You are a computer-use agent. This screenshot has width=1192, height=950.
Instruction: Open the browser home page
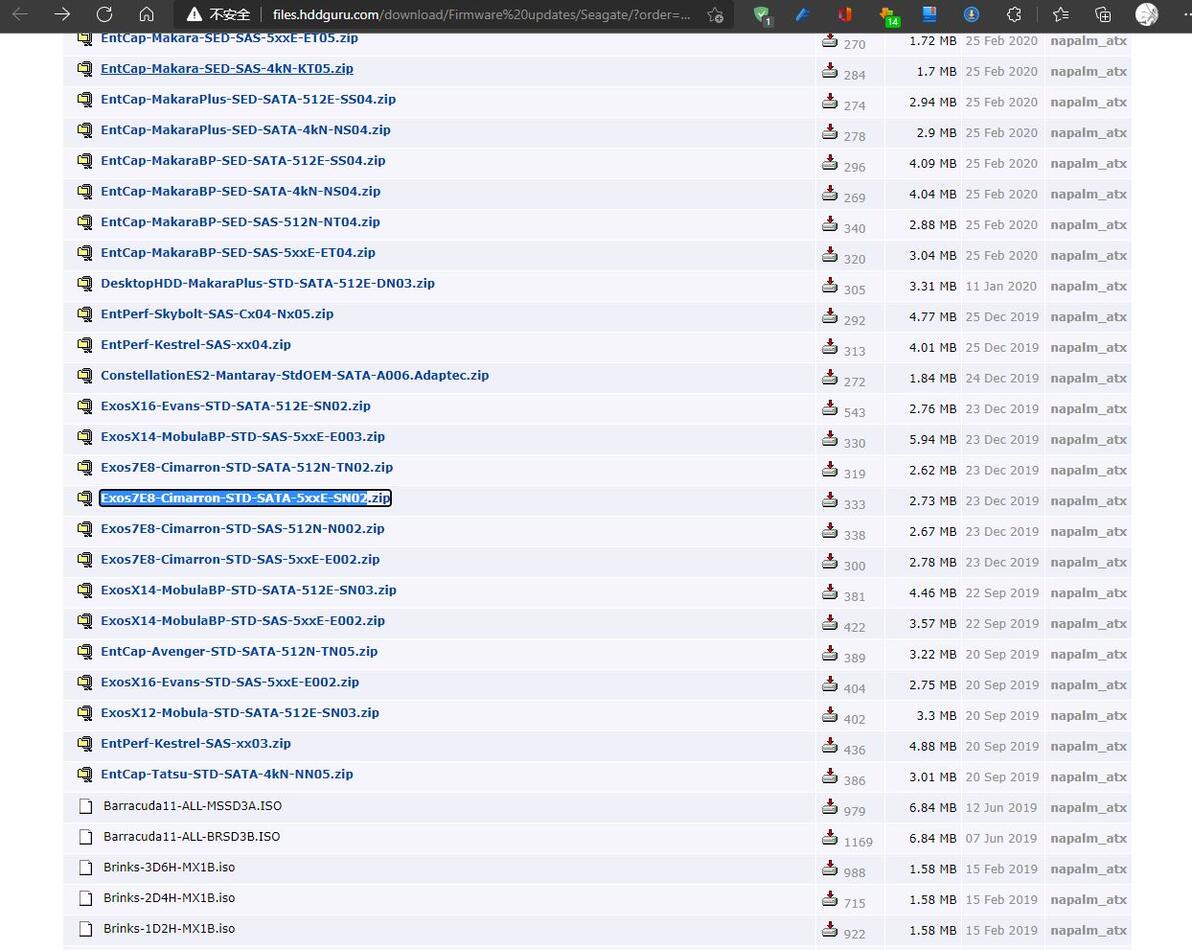(147, 14)
